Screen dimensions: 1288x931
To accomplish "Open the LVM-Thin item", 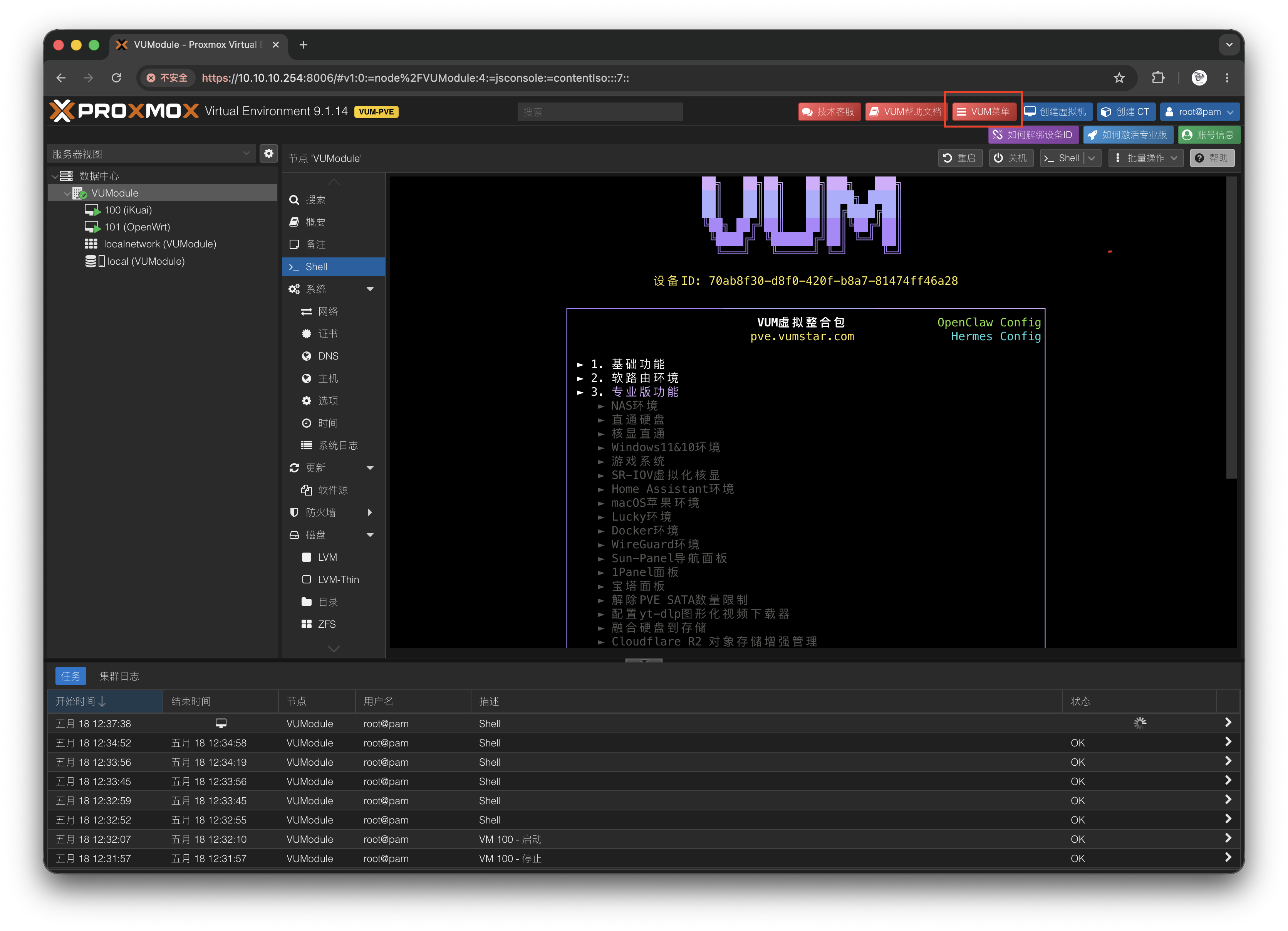I will (x=333, y=580).
